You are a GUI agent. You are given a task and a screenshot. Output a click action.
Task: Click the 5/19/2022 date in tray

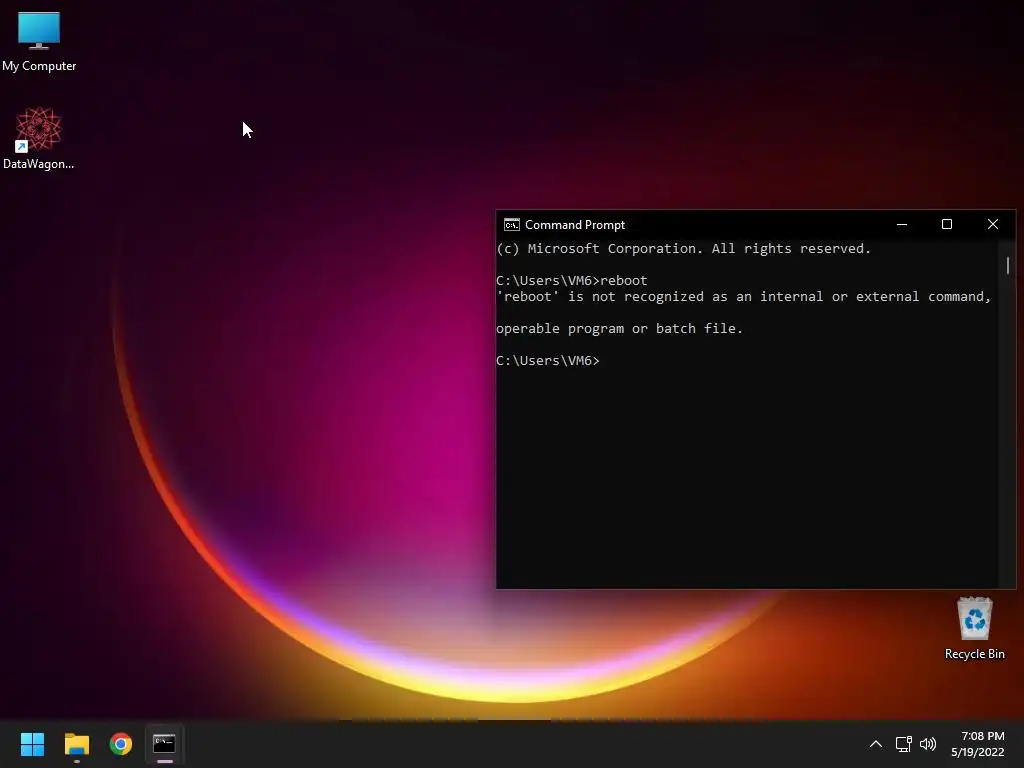pyautogui.click(x=977, y=752)
